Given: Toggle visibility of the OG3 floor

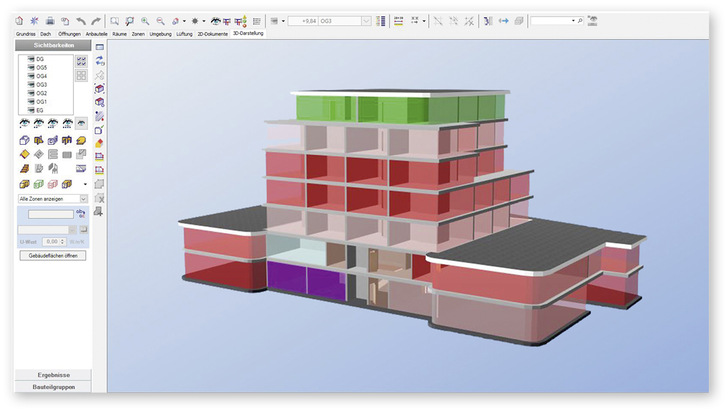Looking at the screenshot, I should pyautogui.click(x=26, y=84).
